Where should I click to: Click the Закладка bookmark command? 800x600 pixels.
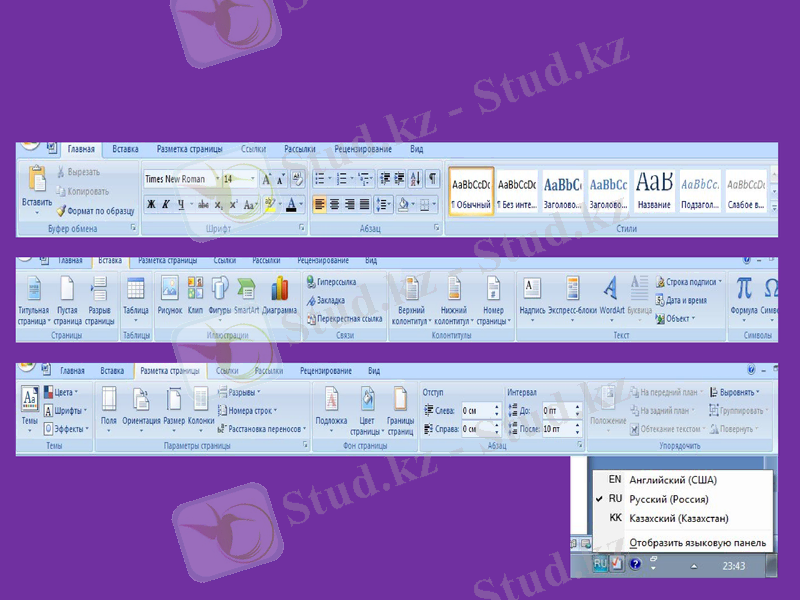point(326,301)
